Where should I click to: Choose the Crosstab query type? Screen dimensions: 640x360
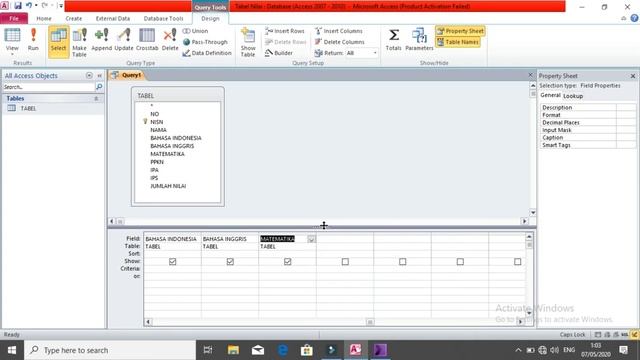point(147,40)
